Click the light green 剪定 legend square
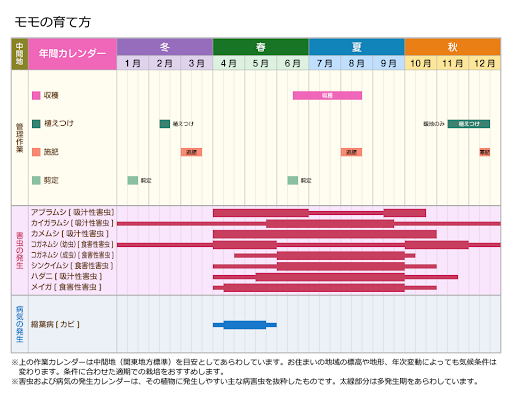The width and height of the screenshot is (512, 395). [x=36, y=180]
